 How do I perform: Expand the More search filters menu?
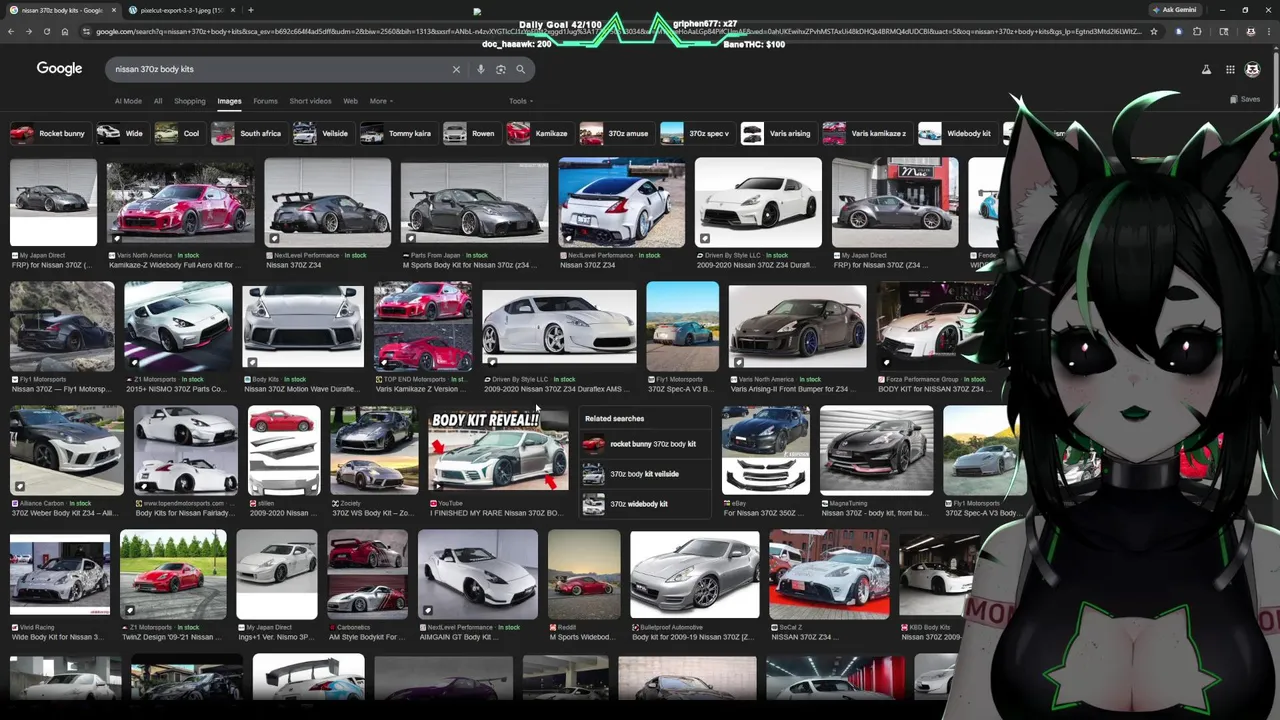click(x=381, y=101)
